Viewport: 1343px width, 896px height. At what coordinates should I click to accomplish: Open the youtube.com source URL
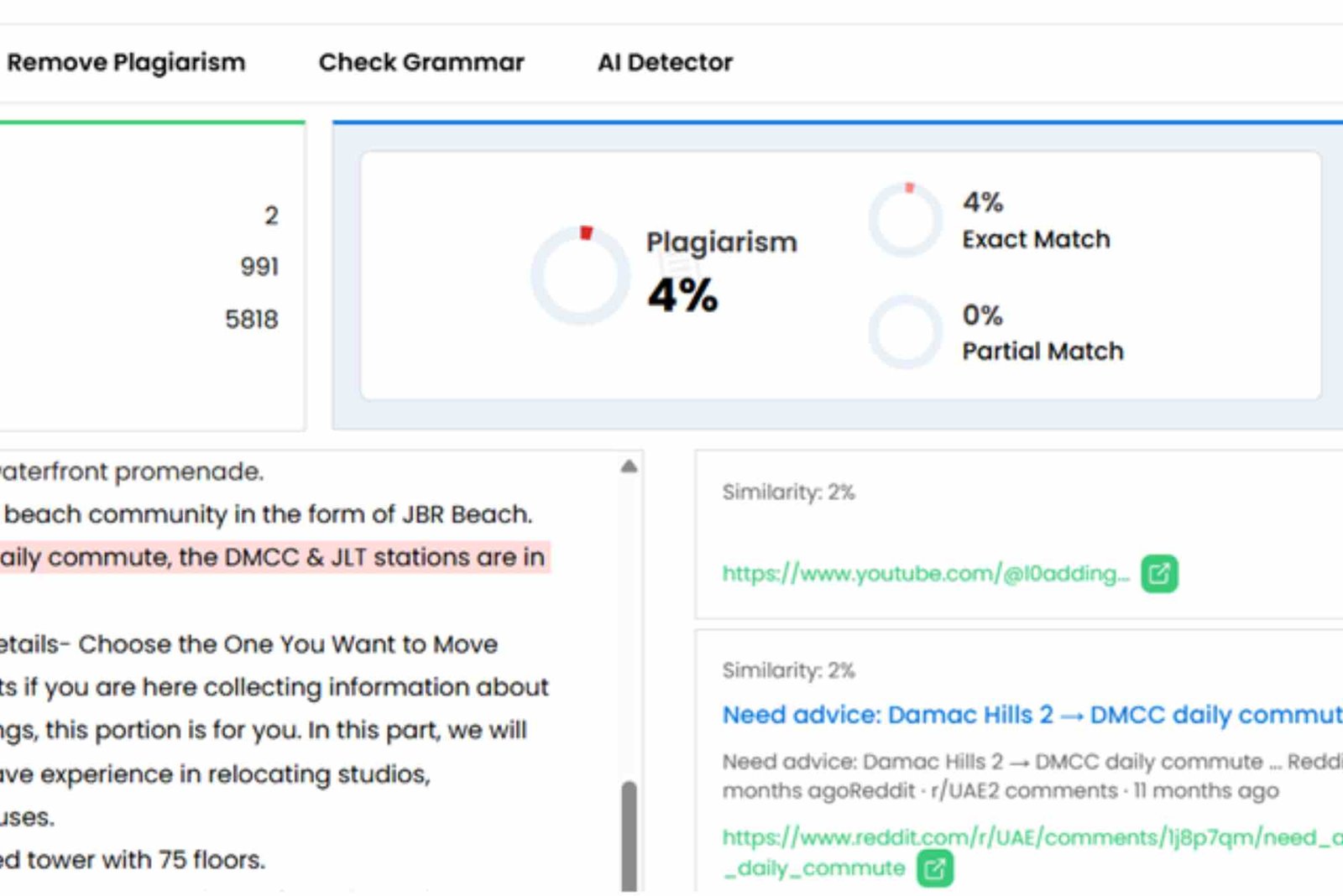(x=925, y=574)
